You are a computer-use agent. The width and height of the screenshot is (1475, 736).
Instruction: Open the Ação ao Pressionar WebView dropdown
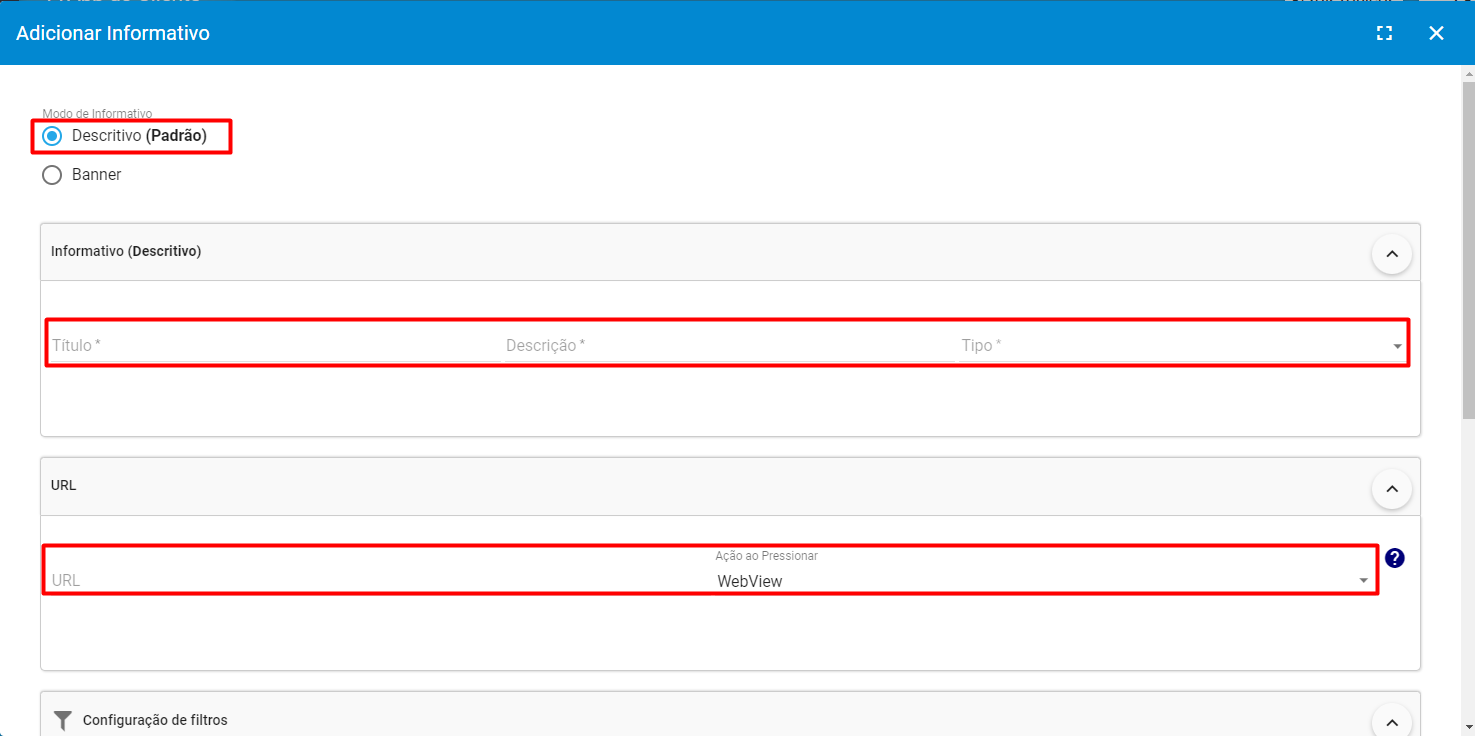click(x=1044, y=580)
